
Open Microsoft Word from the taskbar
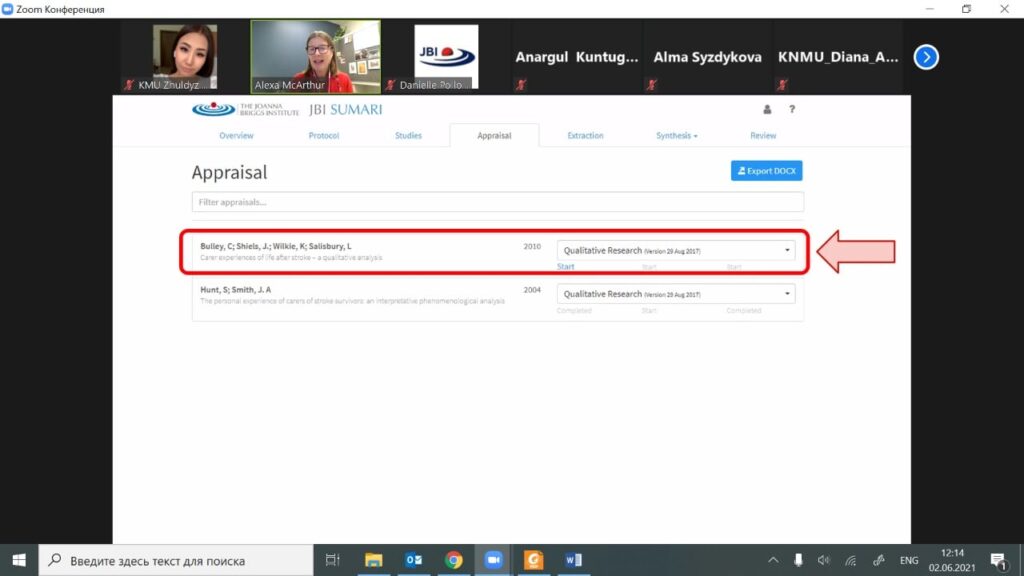click(x=573, y=560)
